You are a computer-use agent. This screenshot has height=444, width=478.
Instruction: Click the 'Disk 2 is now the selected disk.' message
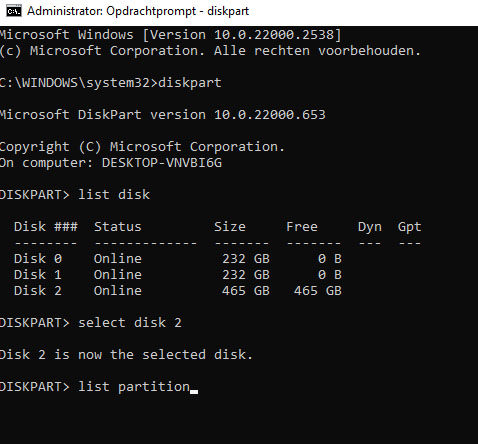(x=126, y=355)
